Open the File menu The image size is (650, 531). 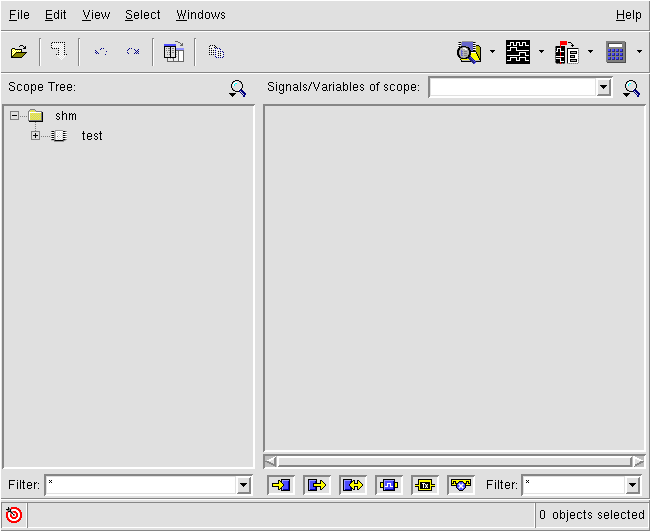[19, 15]
